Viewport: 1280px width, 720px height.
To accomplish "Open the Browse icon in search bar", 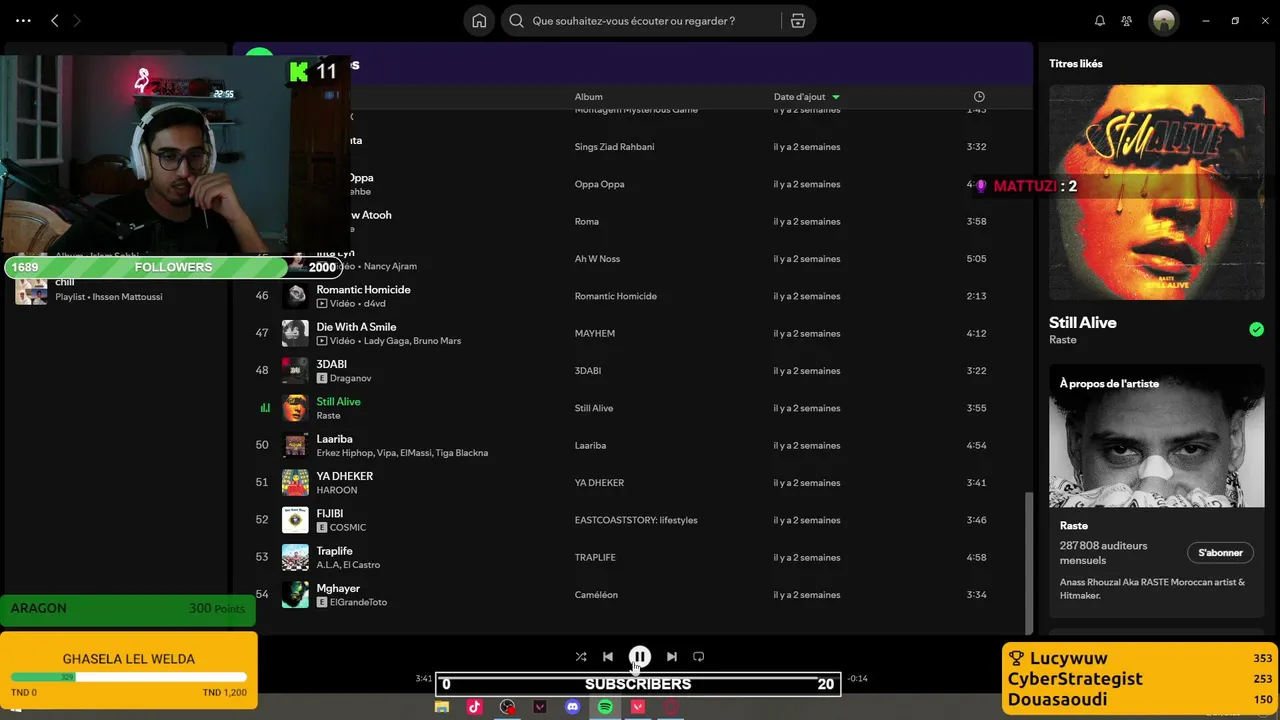I will tap(797, 21).
